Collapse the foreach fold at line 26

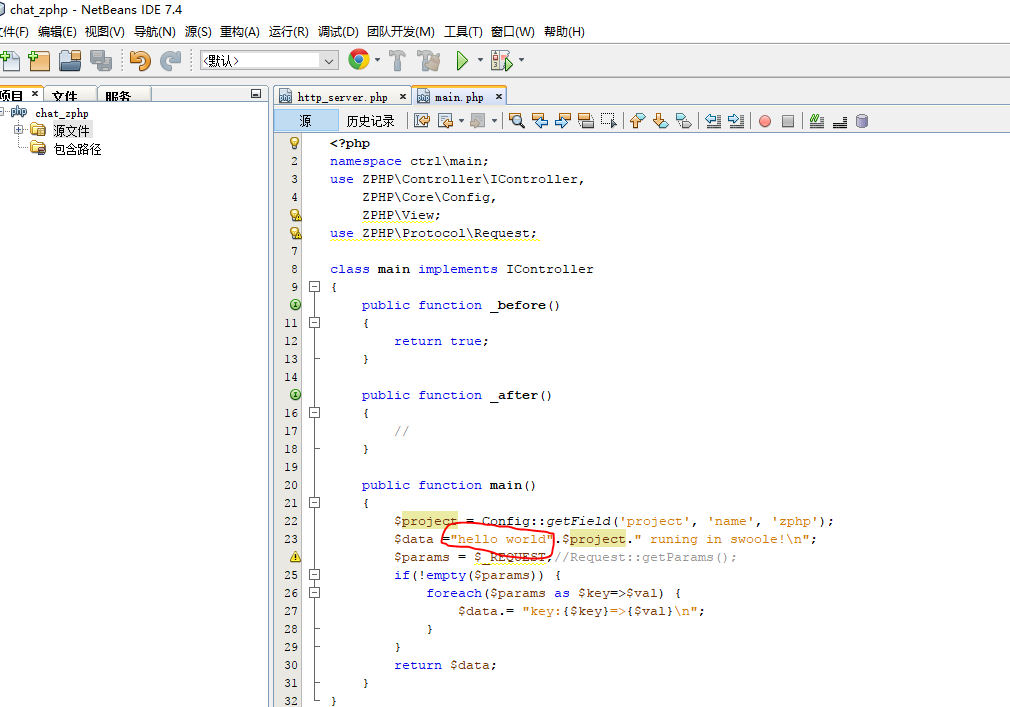pos(314,592)
